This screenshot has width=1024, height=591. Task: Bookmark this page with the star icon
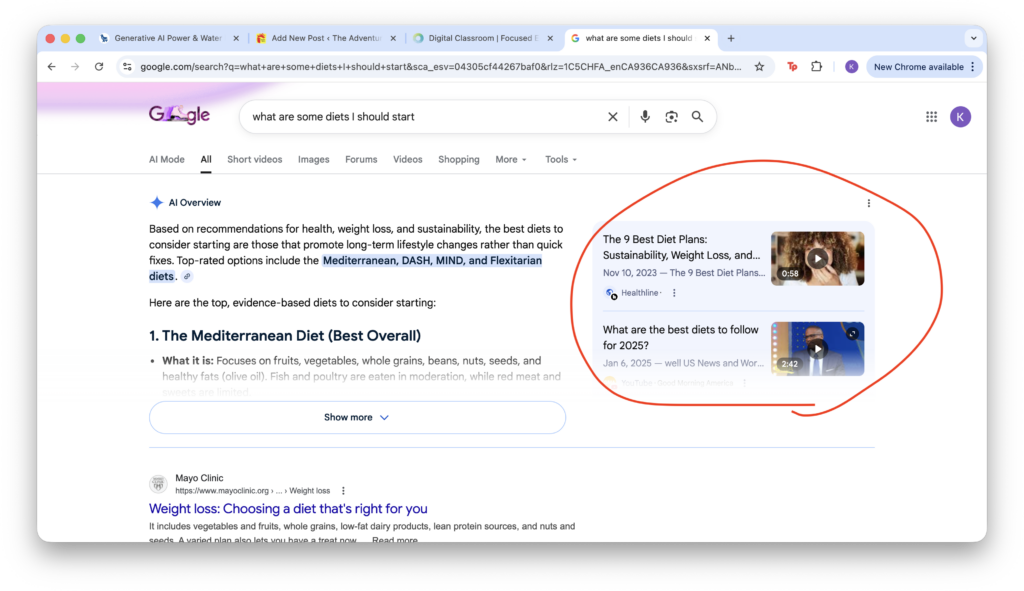click(759, 67)
